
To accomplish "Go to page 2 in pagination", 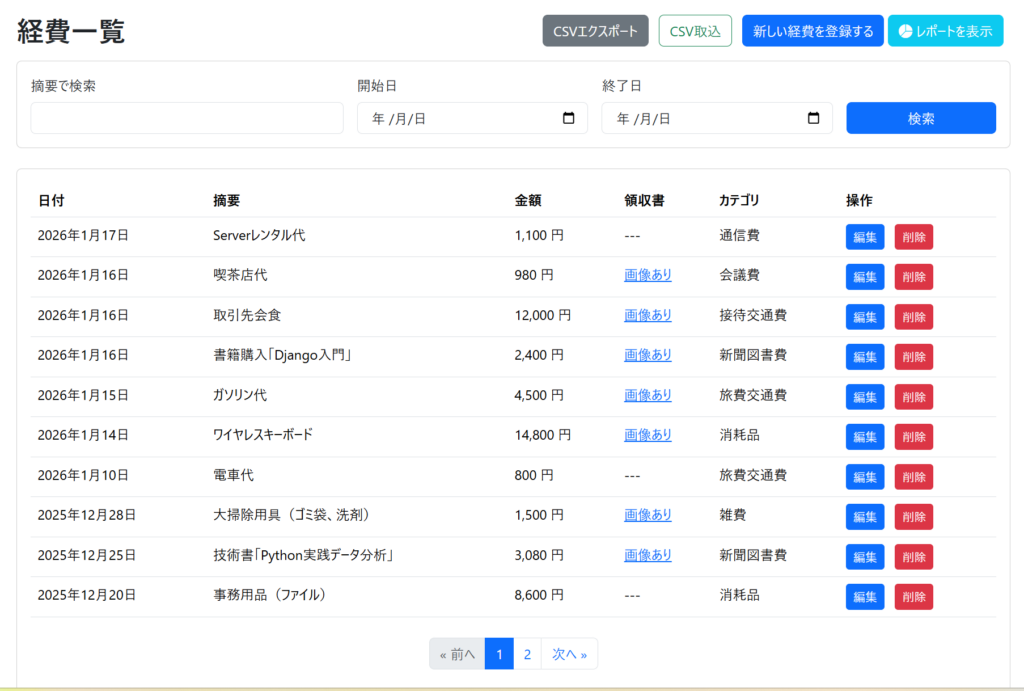I will point(527,654).
